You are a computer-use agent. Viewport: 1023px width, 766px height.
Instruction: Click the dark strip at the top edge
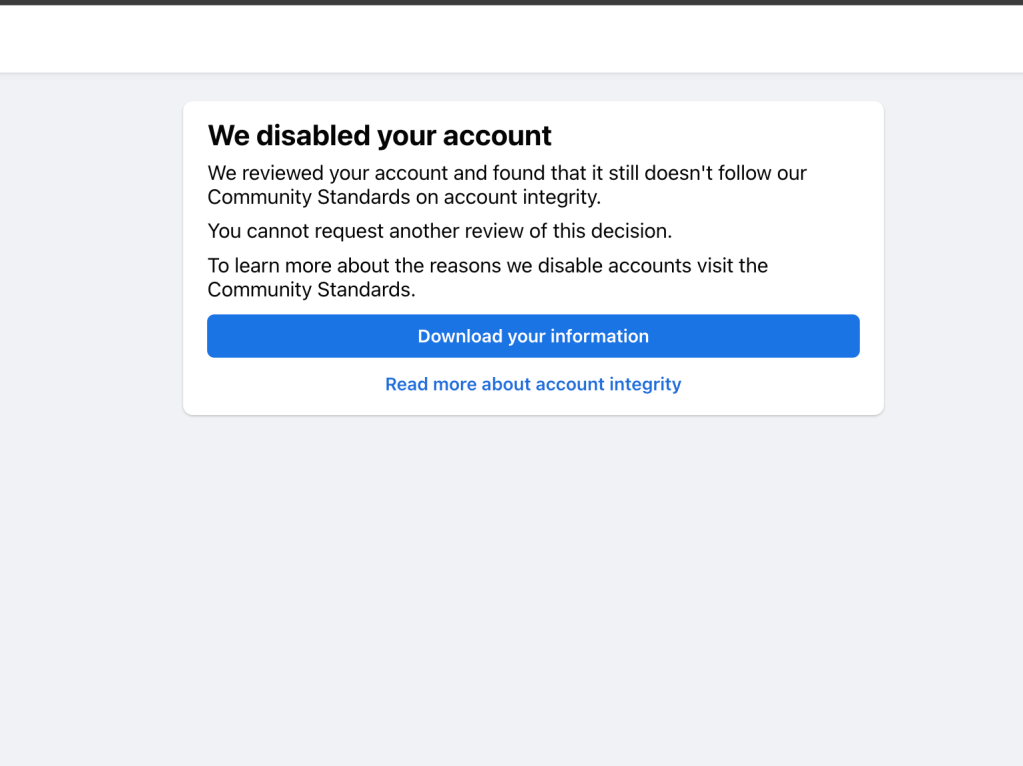(x=511, y=2)
